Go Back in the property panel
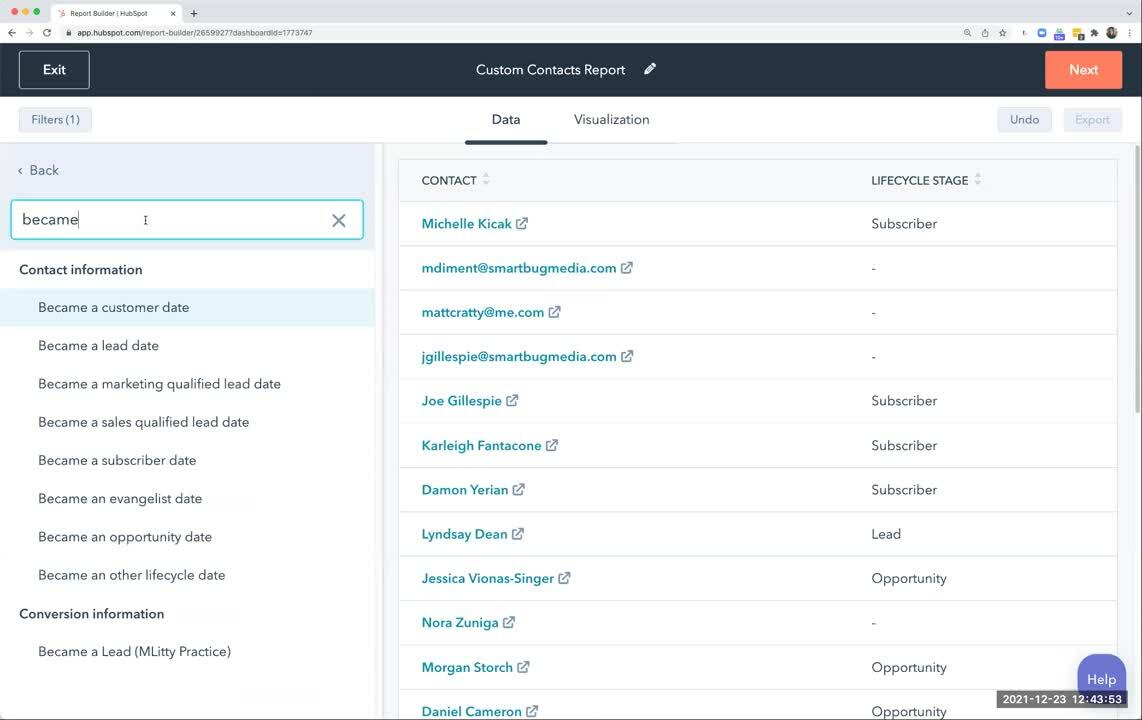Image resolution: width=1142 pixels, height=720 pixels. coord(38,170)
